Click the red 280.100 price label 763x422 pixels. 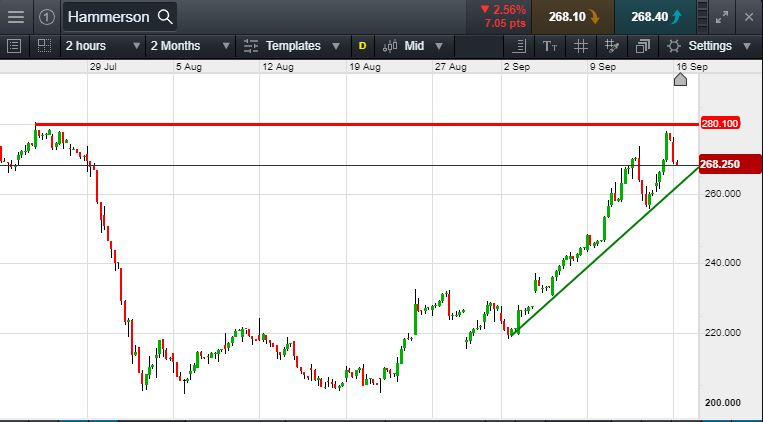[720, 124]
